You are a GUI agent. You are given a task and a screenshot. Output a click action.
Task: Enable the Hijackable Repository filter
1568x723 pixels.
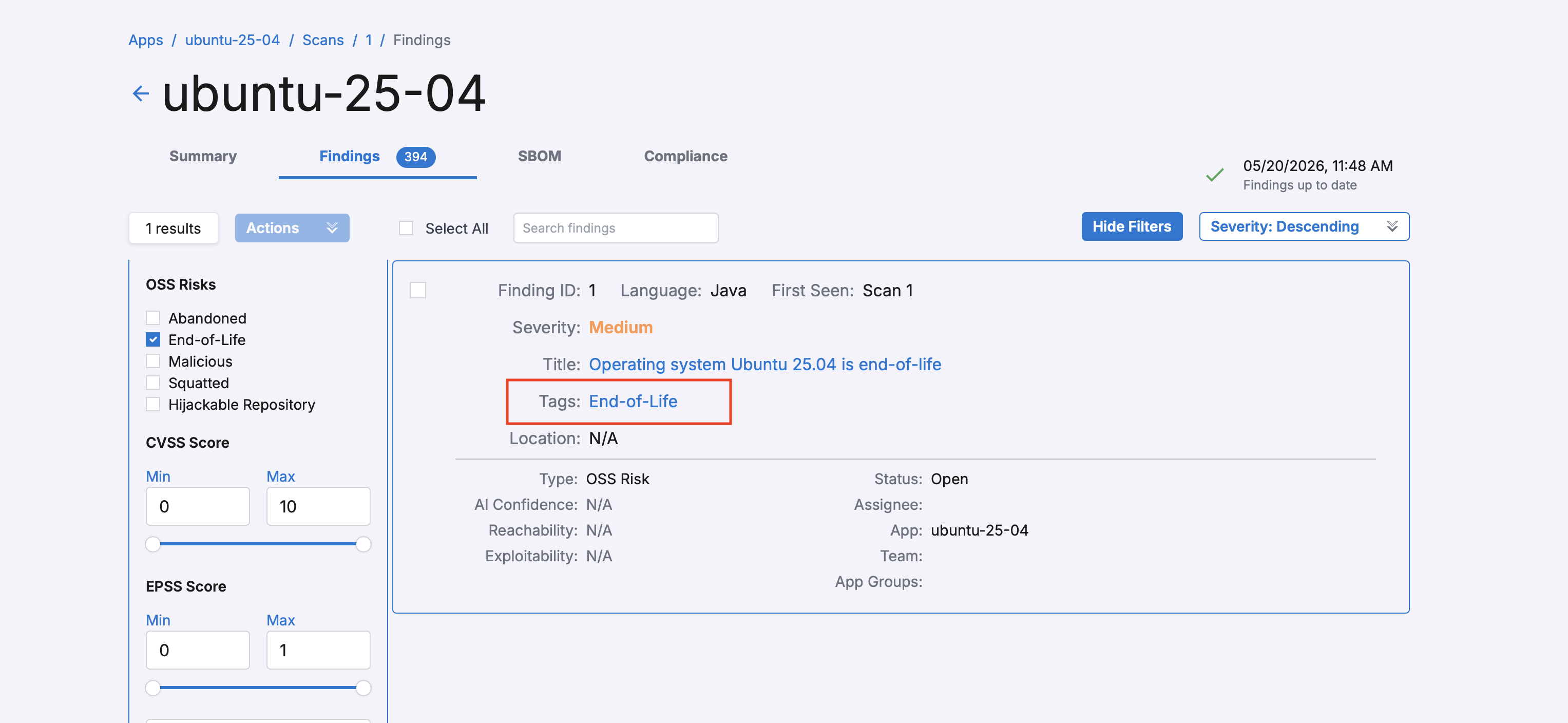pos(153,405)
